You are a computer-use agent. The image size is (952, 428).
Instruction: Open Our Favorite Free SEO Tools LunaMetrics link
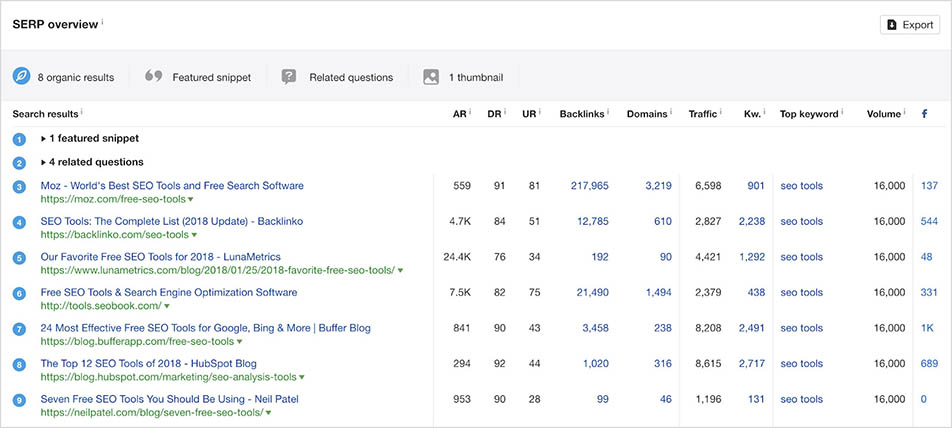[x=160, y=257]
